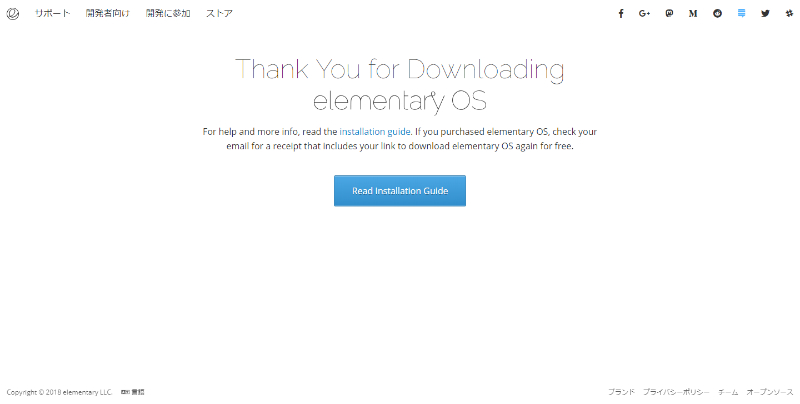
Task: Open the language selector in footer
Action: [x=133, y=392]
